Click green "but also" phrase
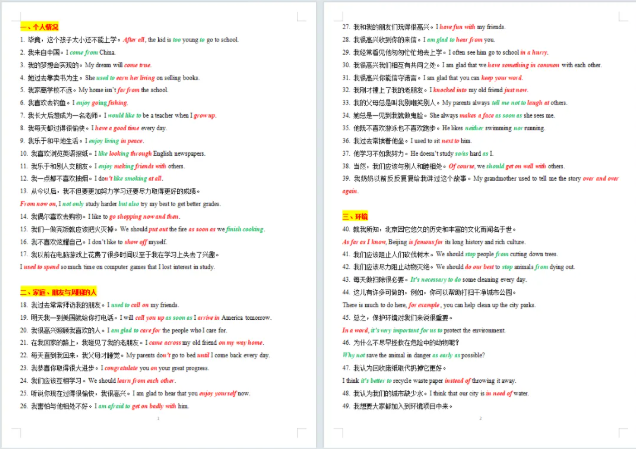This screenshot has width=636, height=449. pyautogui.click(x=129, y=204)
